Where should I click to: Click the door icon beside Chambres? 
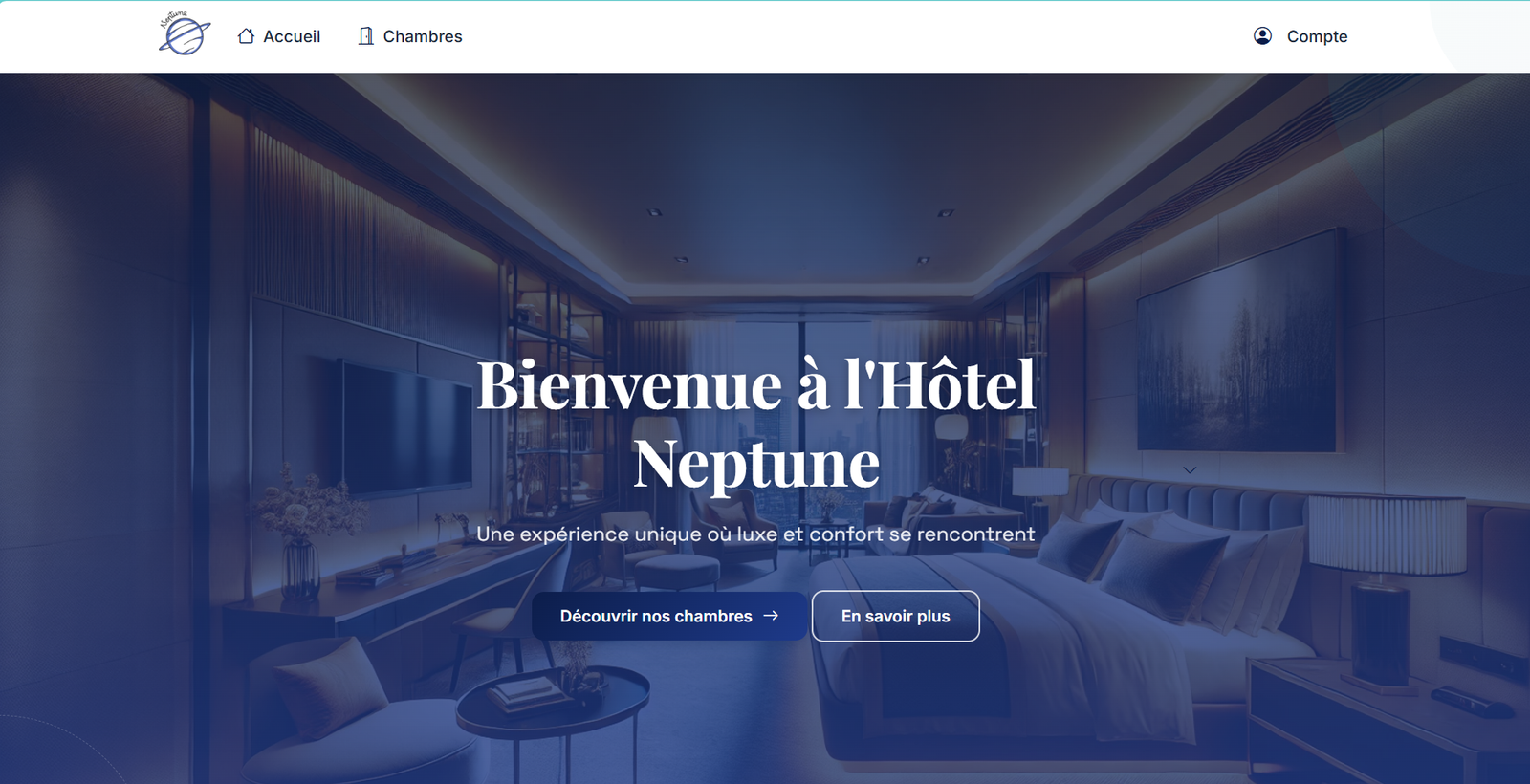click(365, 36)
